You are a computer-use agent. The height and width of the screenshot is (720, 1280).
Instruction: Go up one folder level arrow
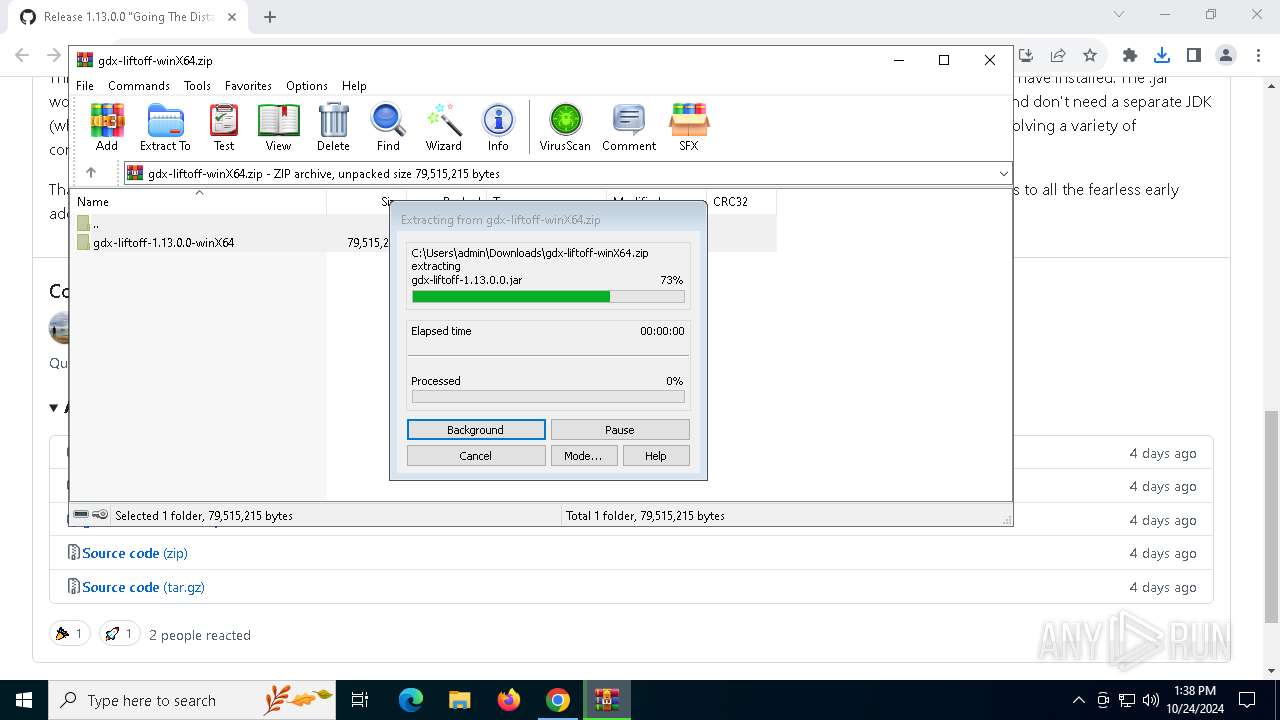(x=91, y=173)
